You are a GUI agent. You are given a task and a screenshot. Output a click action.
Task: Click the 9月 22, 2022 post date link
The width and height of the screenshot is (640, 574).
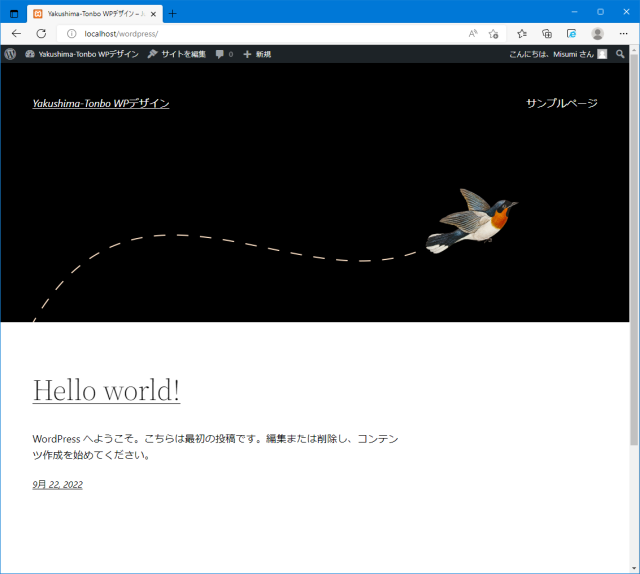pos(58,485)
